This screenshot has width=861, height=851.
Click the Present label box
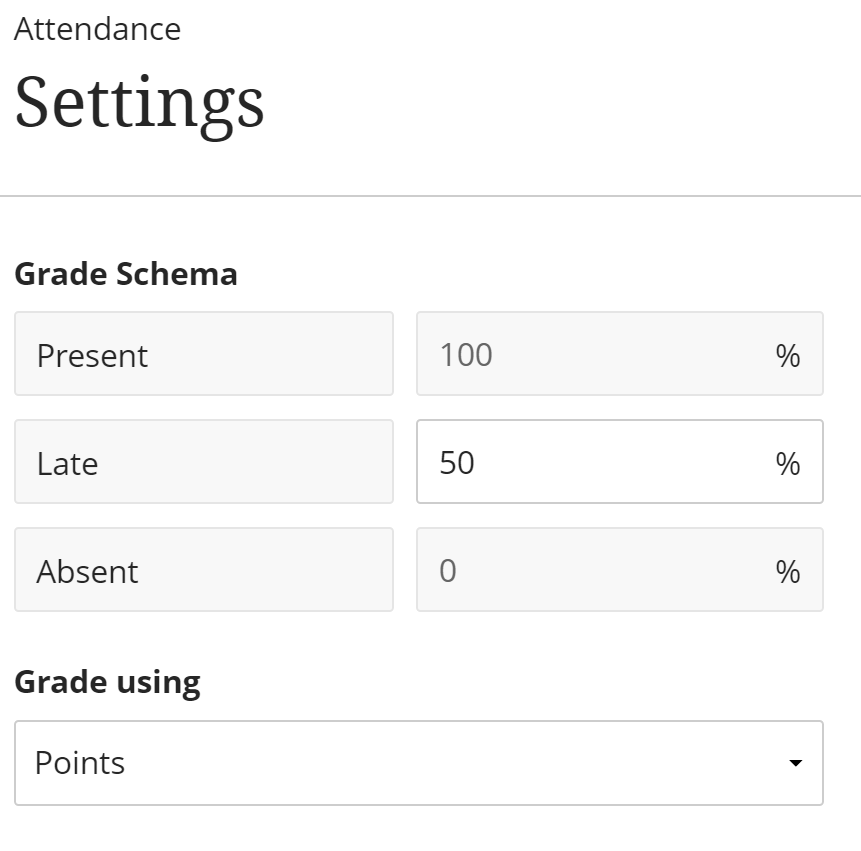tap(203, 354)
